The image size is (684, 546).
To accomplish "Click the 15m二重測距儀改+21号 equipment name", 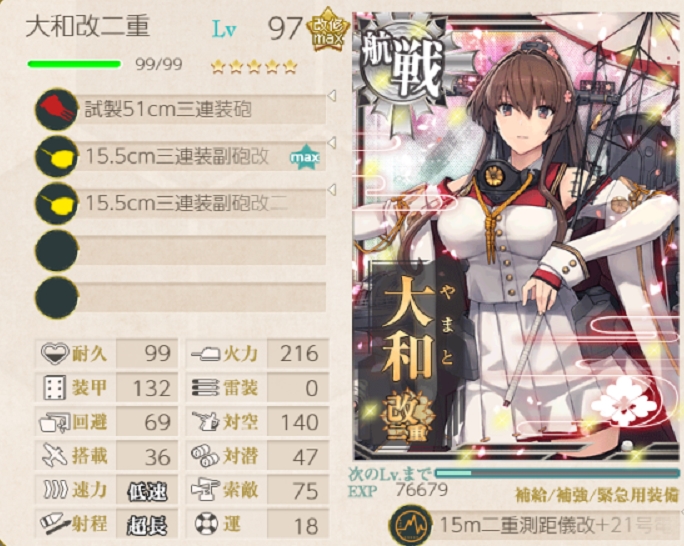I will click(x=552, y=525).
